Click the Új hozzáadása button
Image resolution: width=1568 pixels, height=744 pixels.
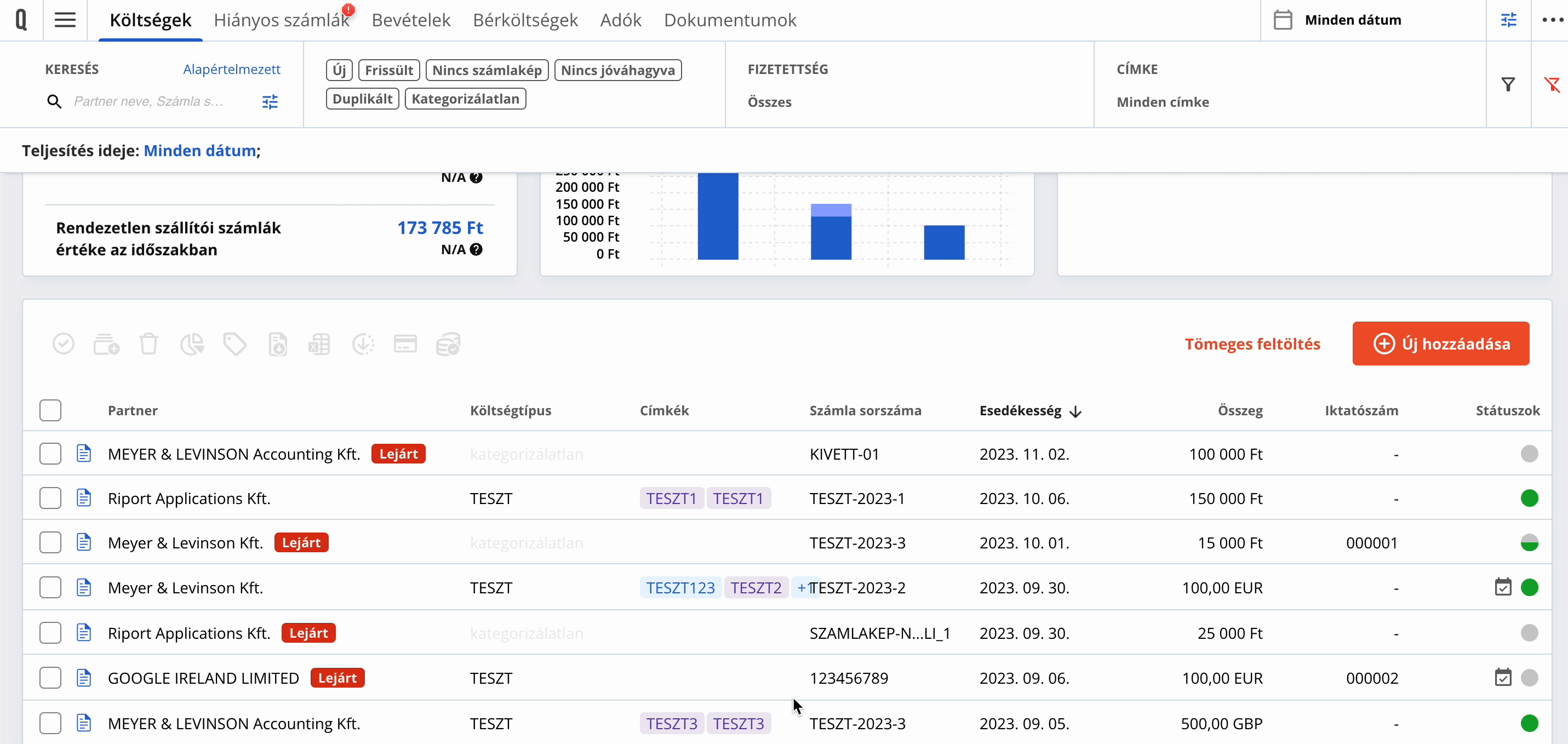coord(1441,344)
